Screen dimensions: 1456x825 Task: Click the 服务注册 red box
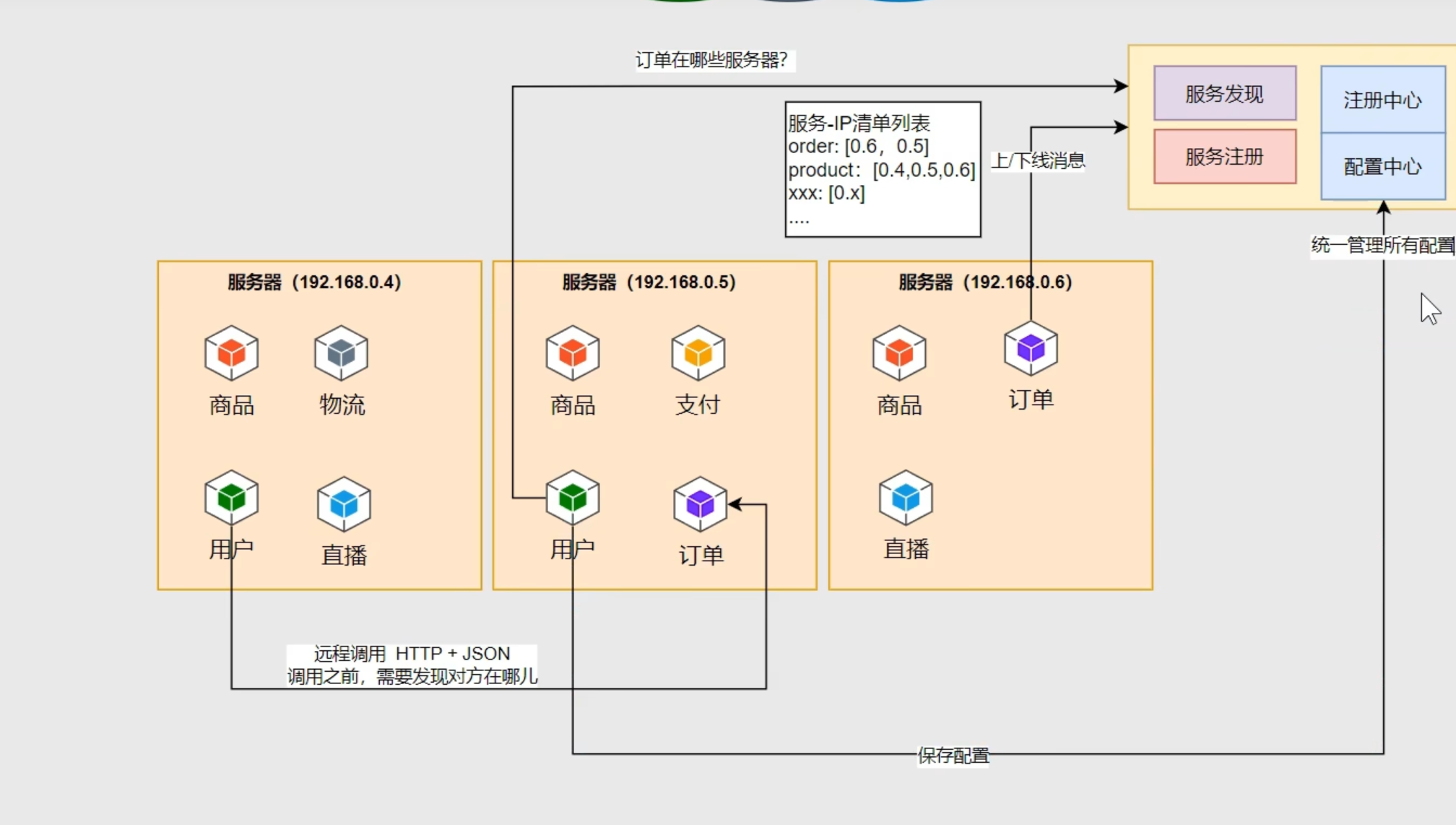(x=1224, y=156)
